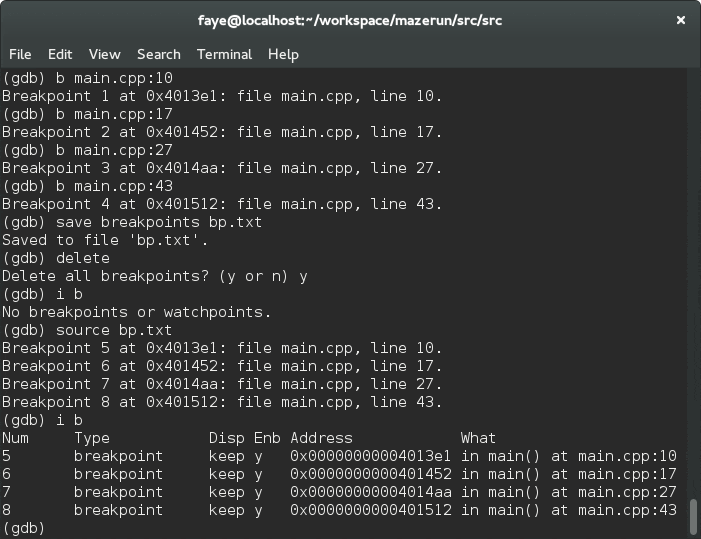
Task: Open the View menu
Action: (105, 55)
